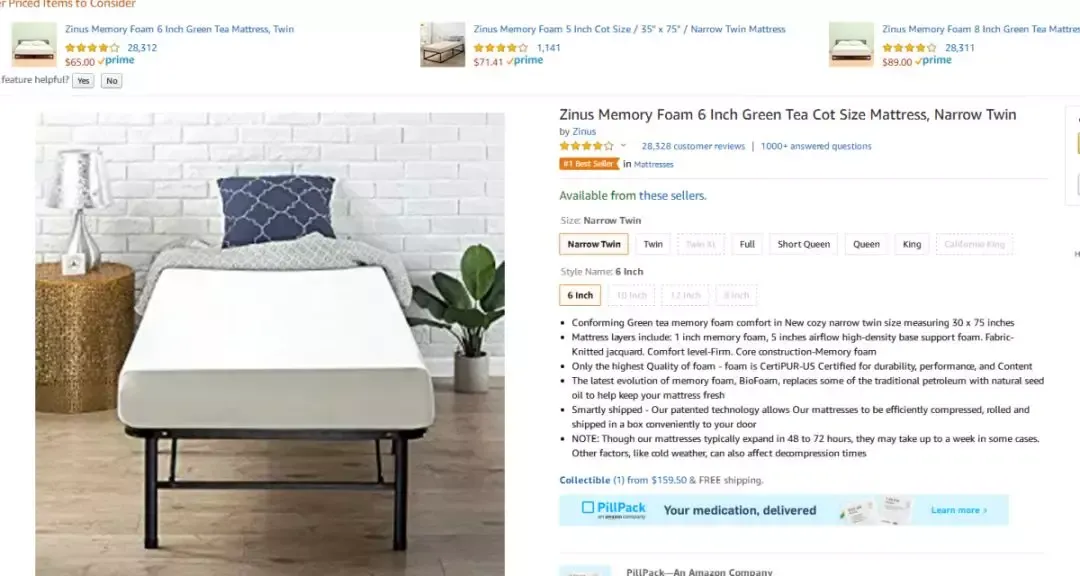Open the Zinus 8 Inch mattress thumbnail
1080x576 pixels.
[851, 44]
